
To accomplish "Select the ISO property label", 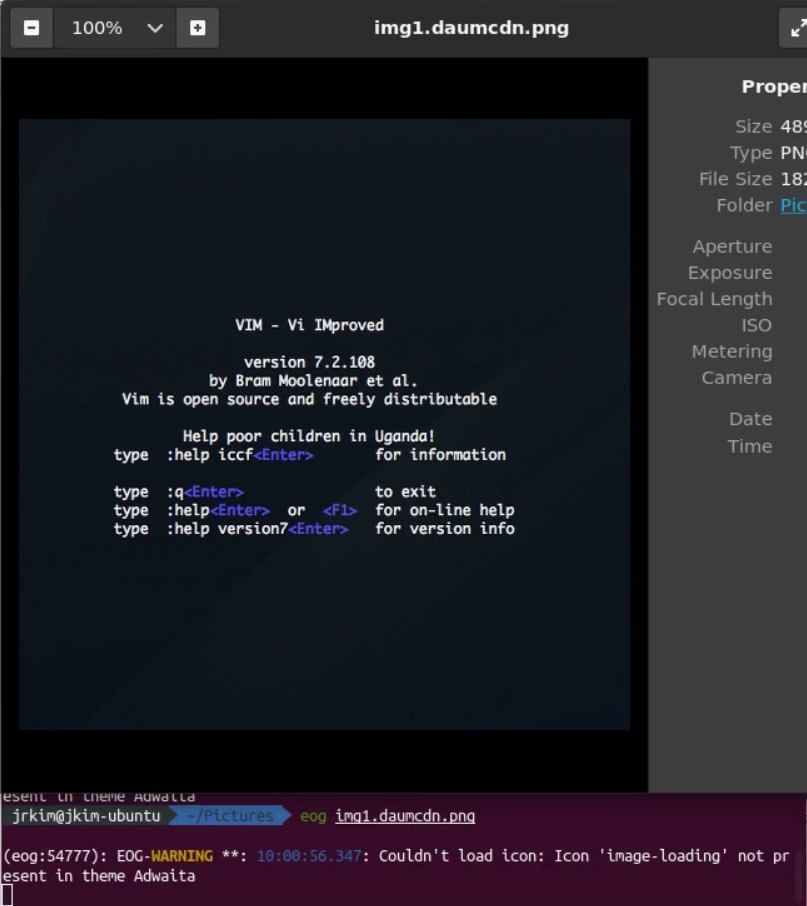I will [757, 325].
